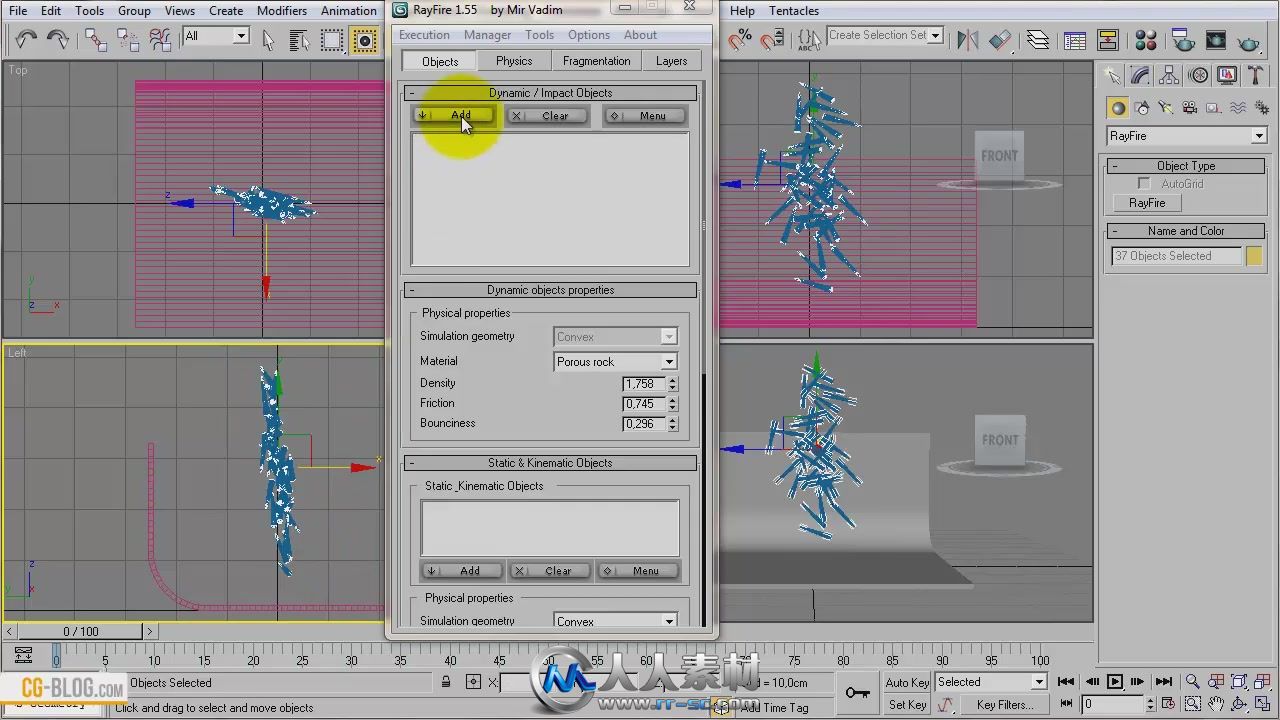The width and height of the screenshot is (1280, 720).
Task: Collapse the Name and Color rollout
Action: (1186, 231)
